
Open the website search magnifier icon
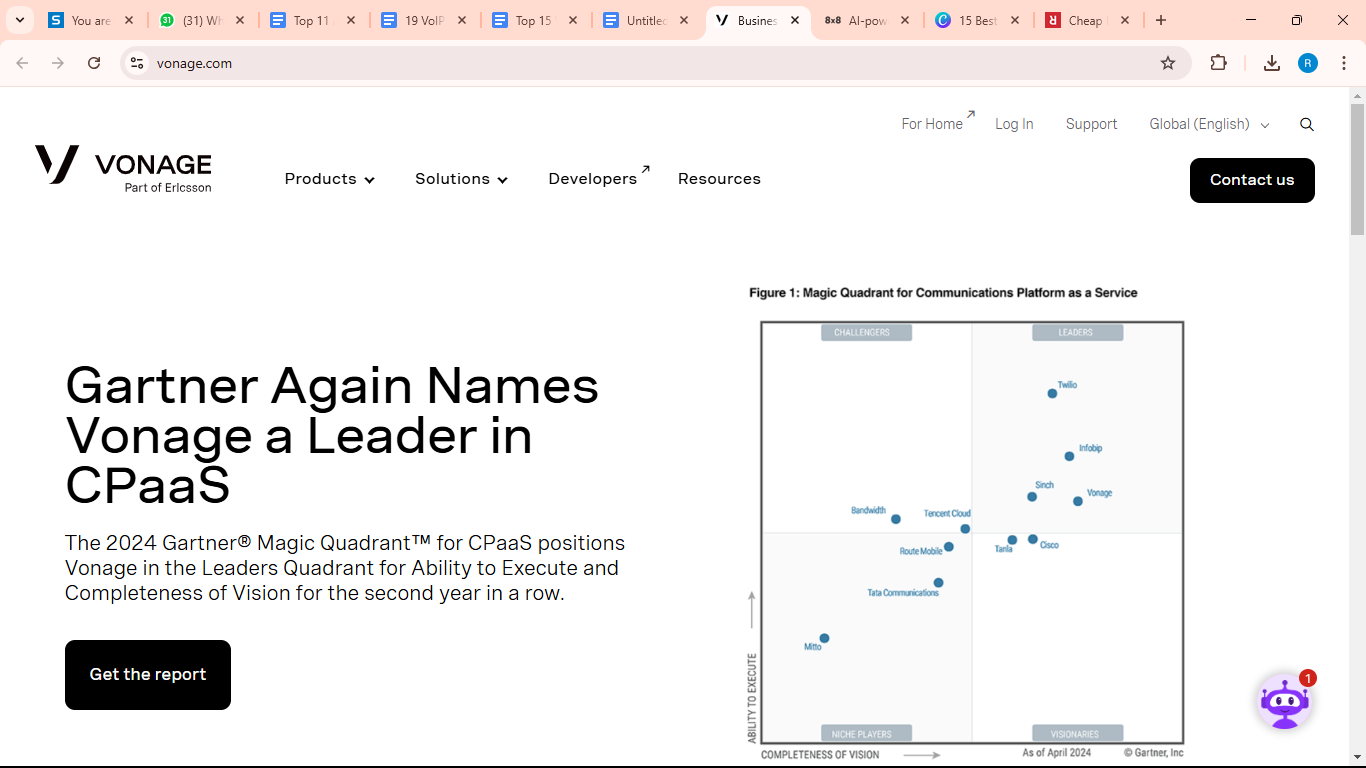click(1307, 124)
